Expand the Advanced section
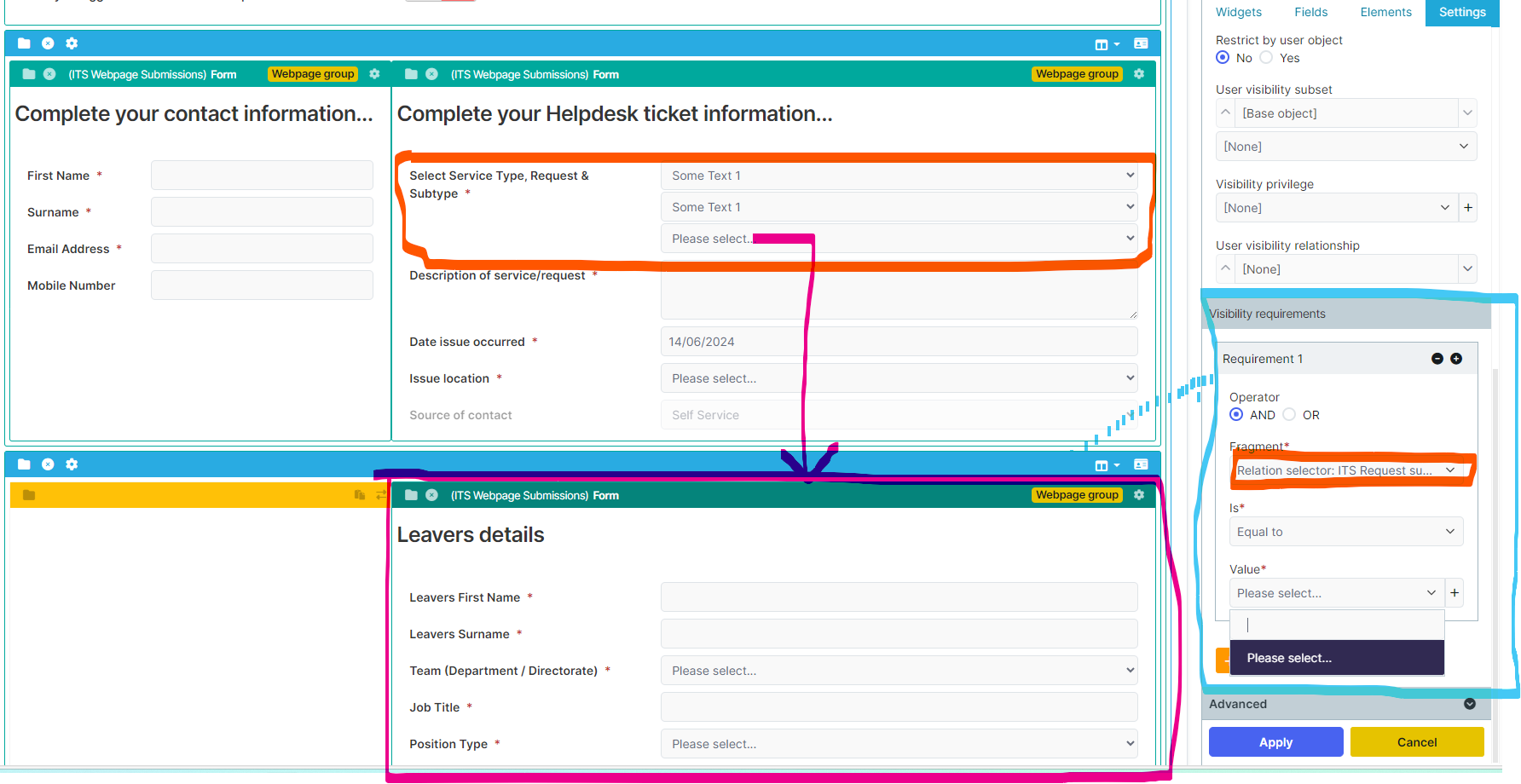The height and width of the screenshot is (784, 1521). pos(1346,704)
